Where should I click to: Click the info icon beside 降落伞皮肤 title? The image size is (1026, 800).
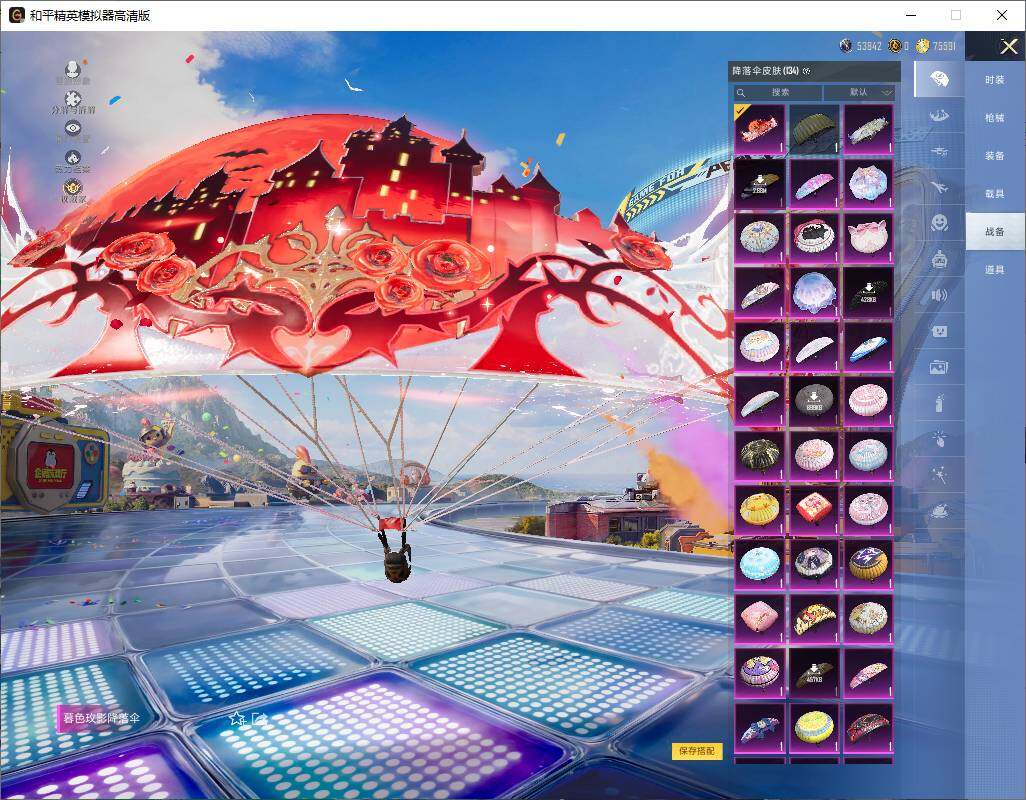coord(806,71)
